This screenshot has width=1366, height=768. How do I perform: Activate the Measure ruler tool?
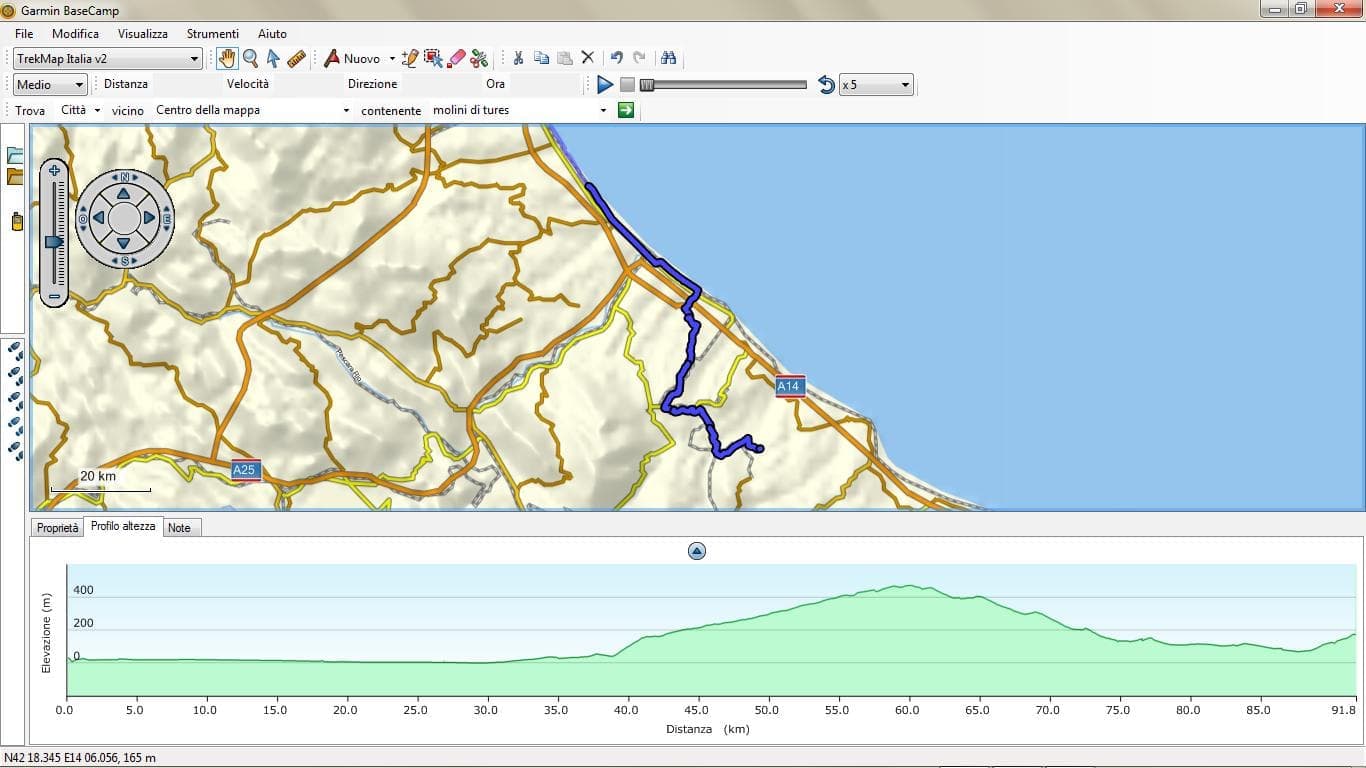click(296, 58)
